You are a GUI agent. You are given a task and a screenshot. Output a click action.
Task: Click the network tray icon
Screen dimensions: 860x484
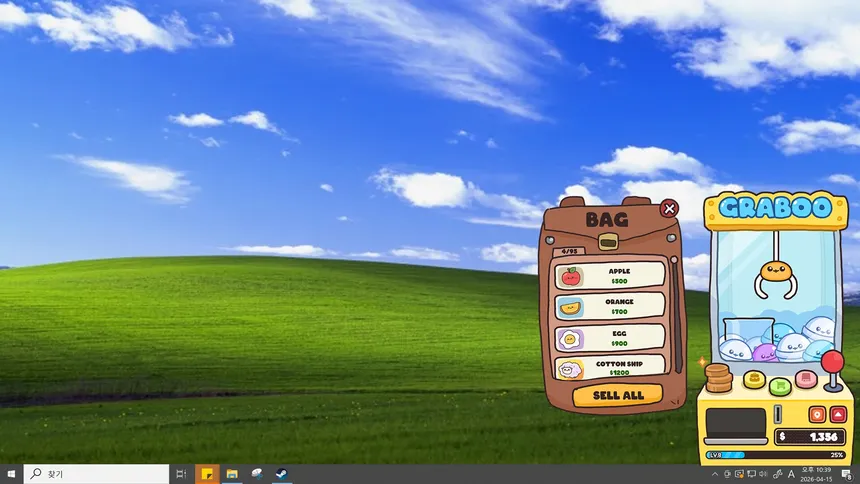pyautogui.click(x=751, y=474)
